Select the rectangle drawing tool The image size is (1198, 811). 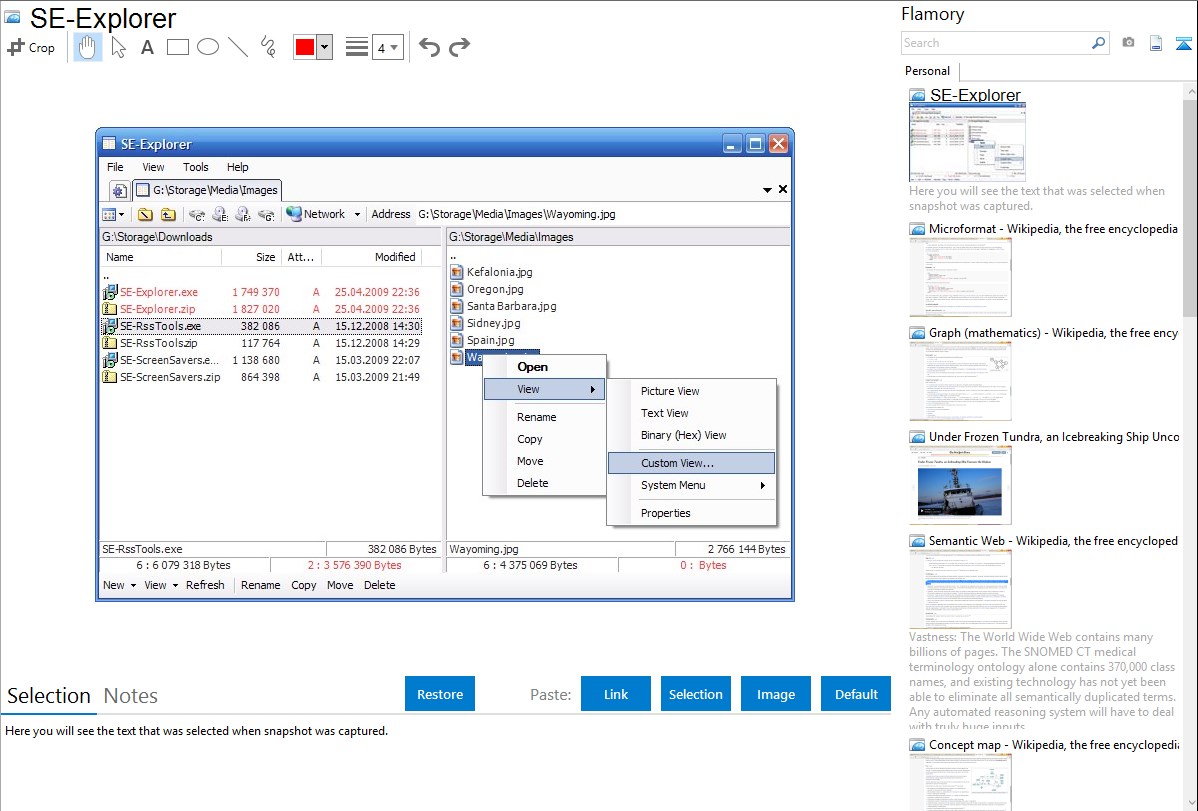[177, 47]
